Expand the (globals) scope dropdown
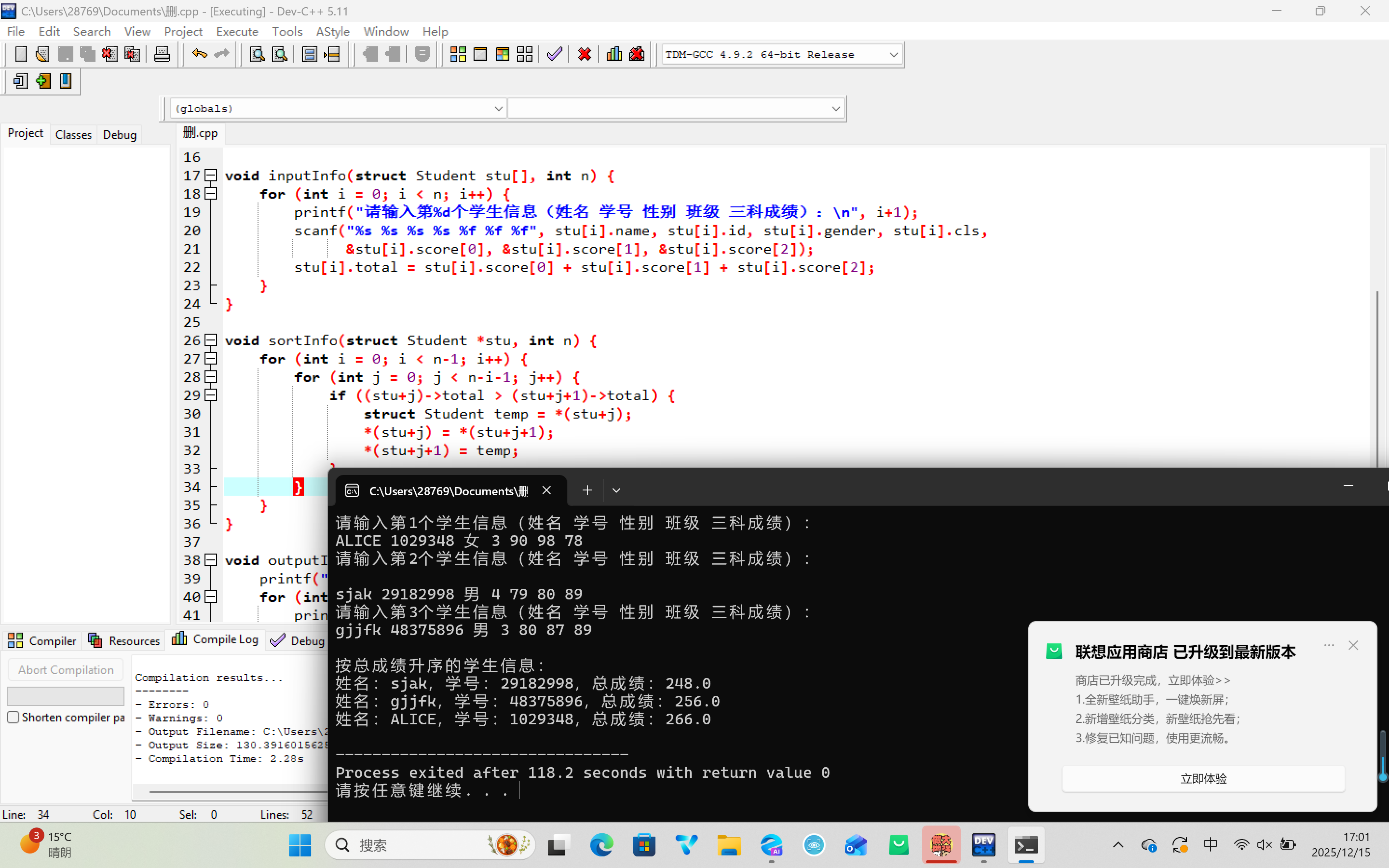Screen dimensions: 1389x868 coord(498,108)
